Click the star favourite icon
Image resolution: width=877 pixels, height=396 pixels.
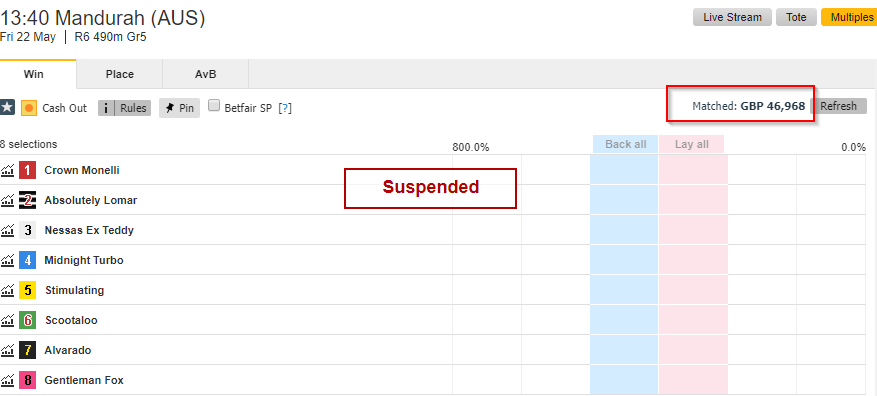[7, 107]
